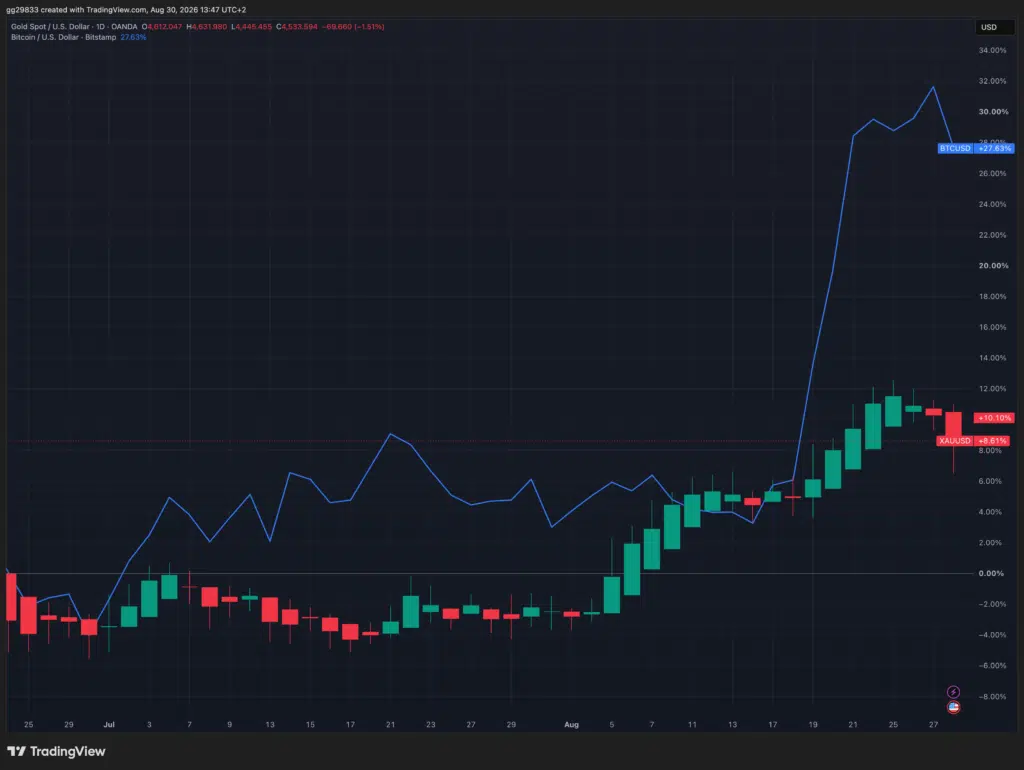Click the Jul month label on time axis
Image resolution: width=1024 pixels, height=770 pixels.
[x=109, y=724]
